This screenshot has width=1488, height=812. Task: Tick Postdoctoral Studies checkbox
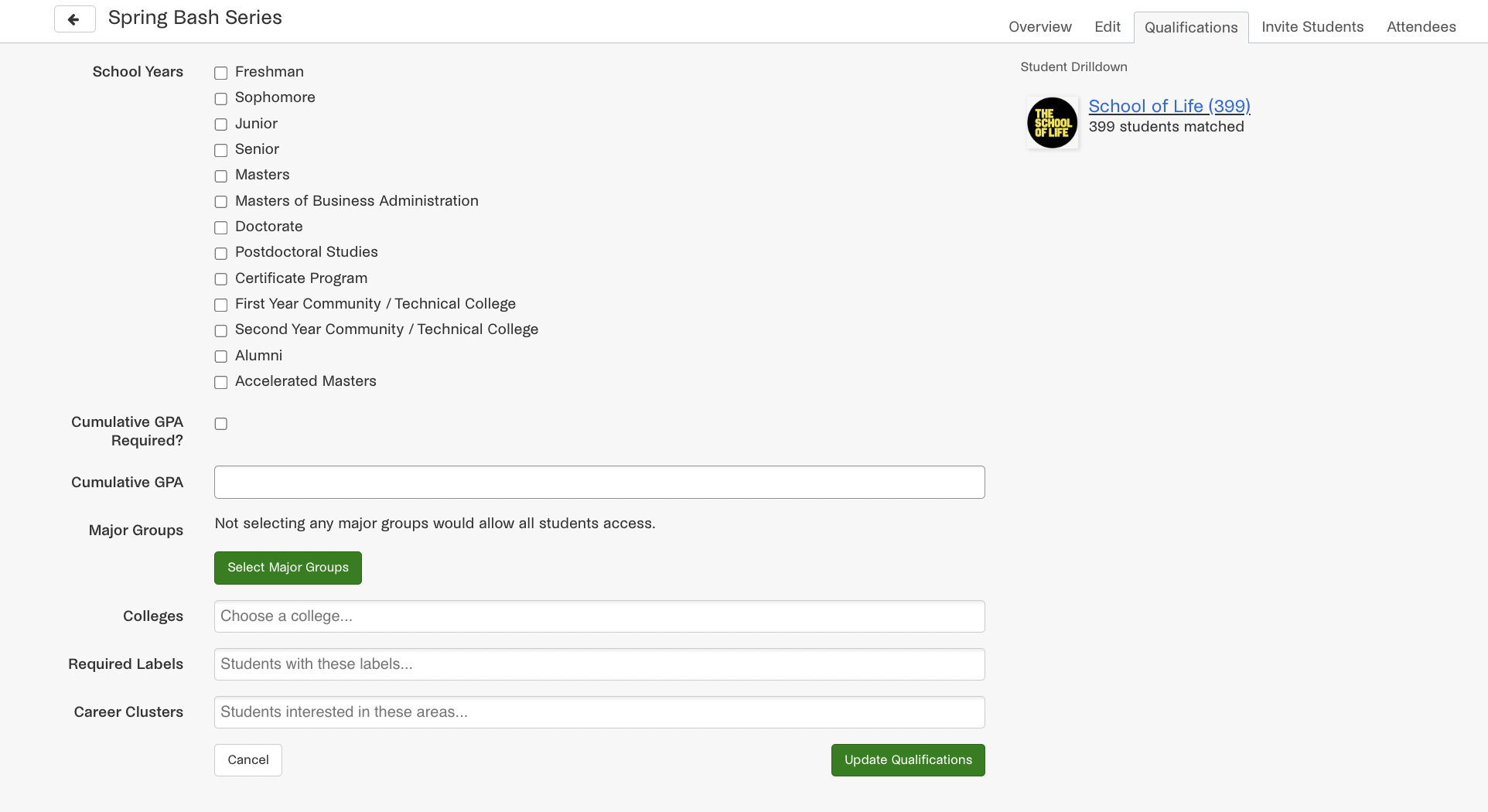pyautogui.click(x=221, y=253)
